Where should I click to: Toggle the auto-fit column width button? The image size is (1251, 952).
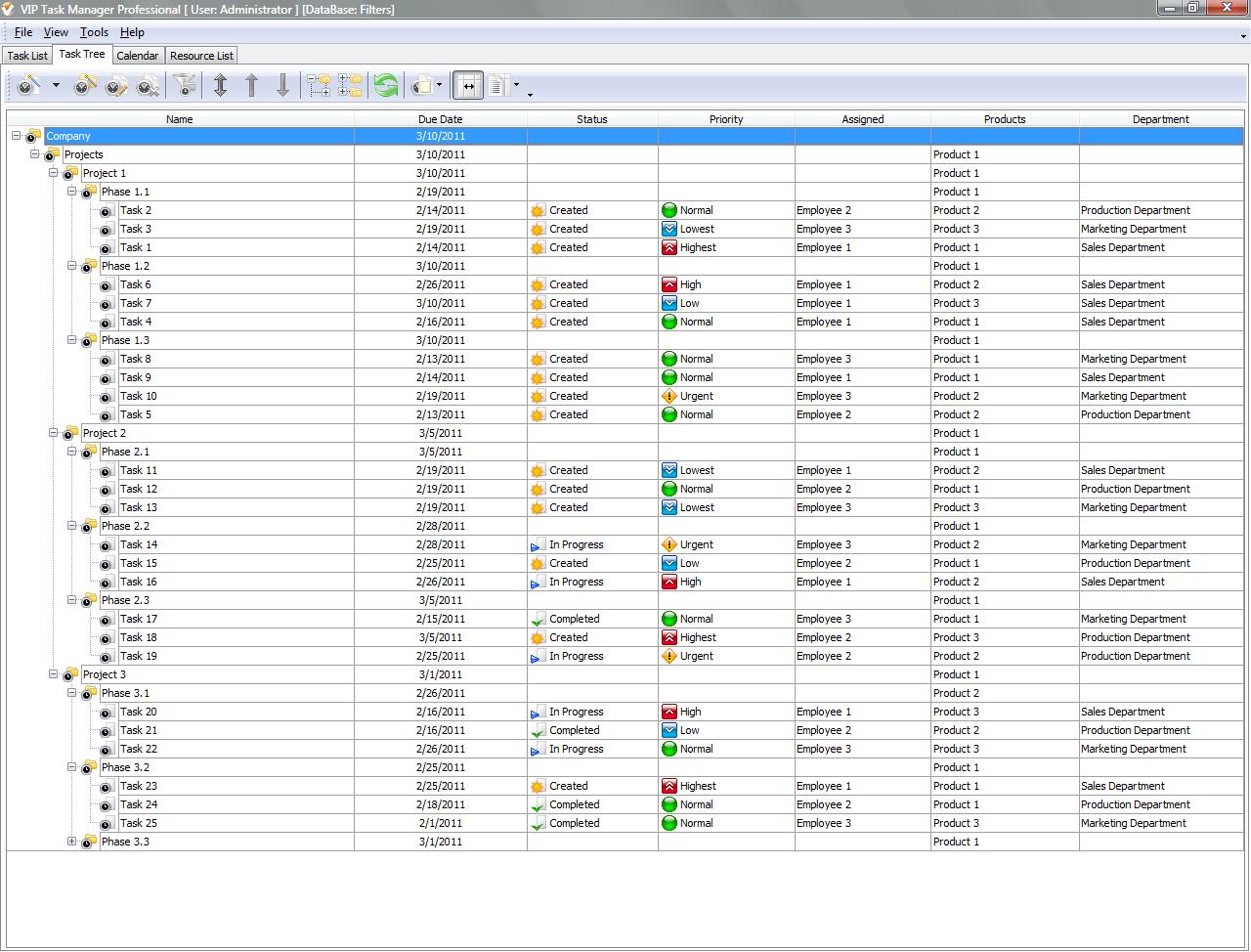click(468, 86)
